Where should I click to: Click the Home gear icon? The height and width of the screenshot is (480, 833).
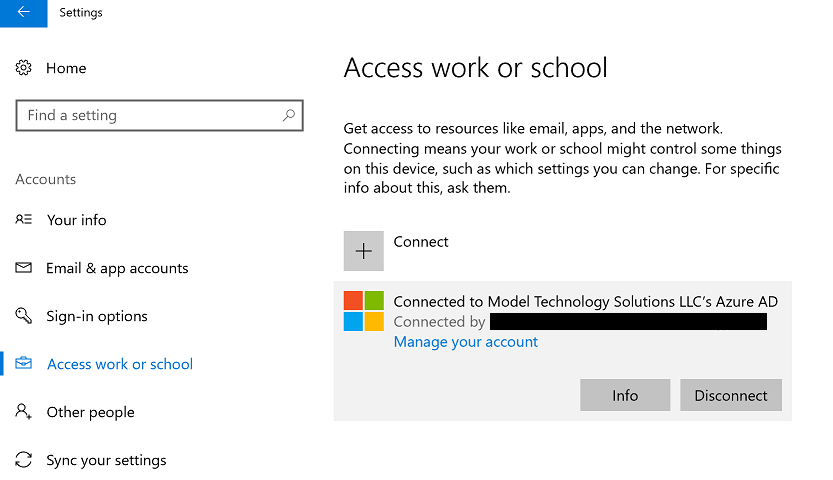point(23,68)
